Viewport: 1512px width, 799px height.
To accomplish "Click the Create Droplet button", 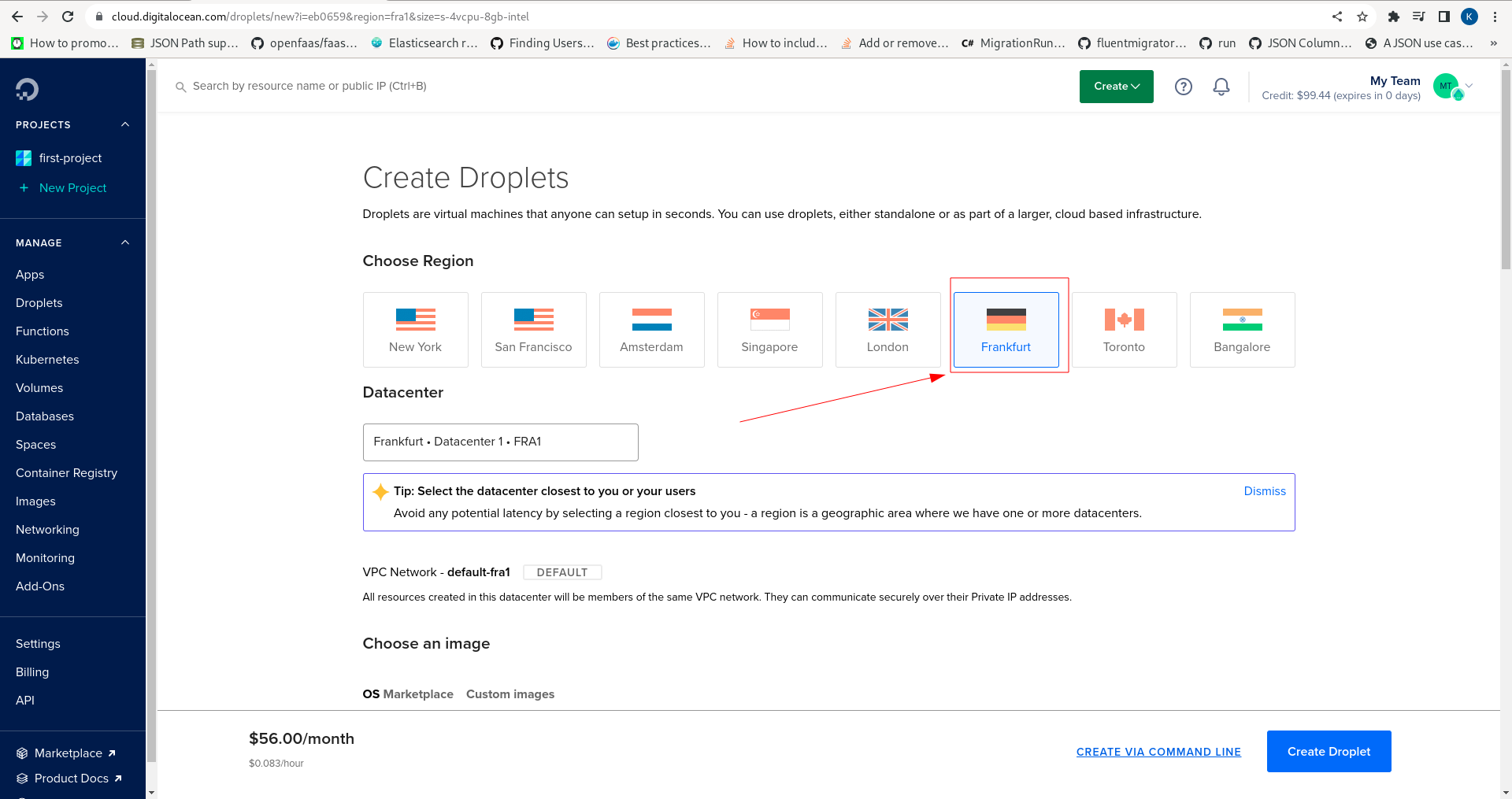I will [1329, 752].
